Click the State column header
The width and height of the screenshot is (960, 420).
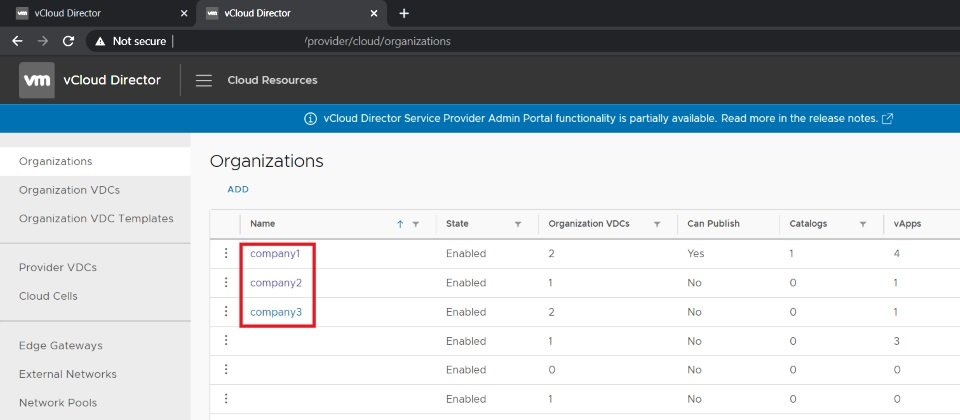(x=457, y=224)
